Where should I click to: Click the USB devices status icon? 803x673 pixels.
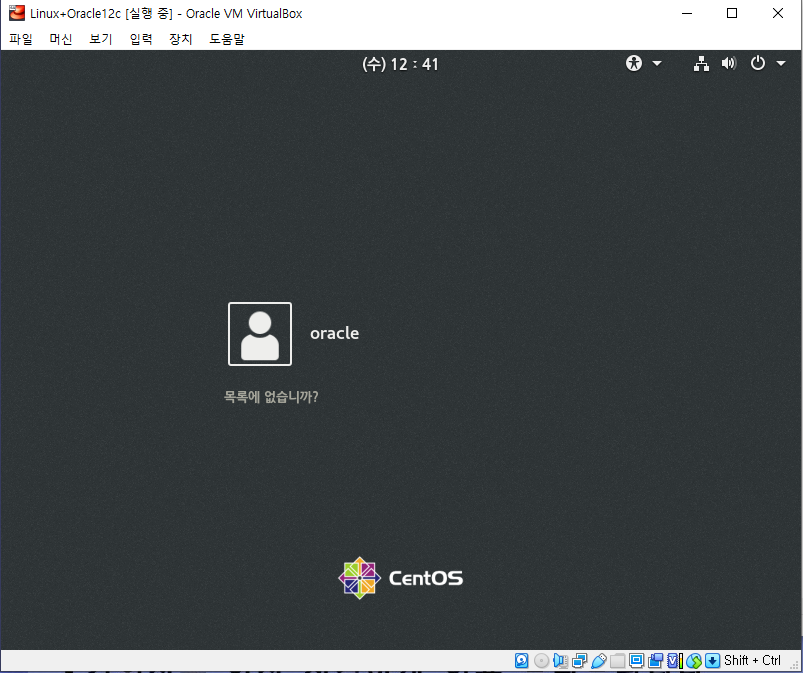599,660
